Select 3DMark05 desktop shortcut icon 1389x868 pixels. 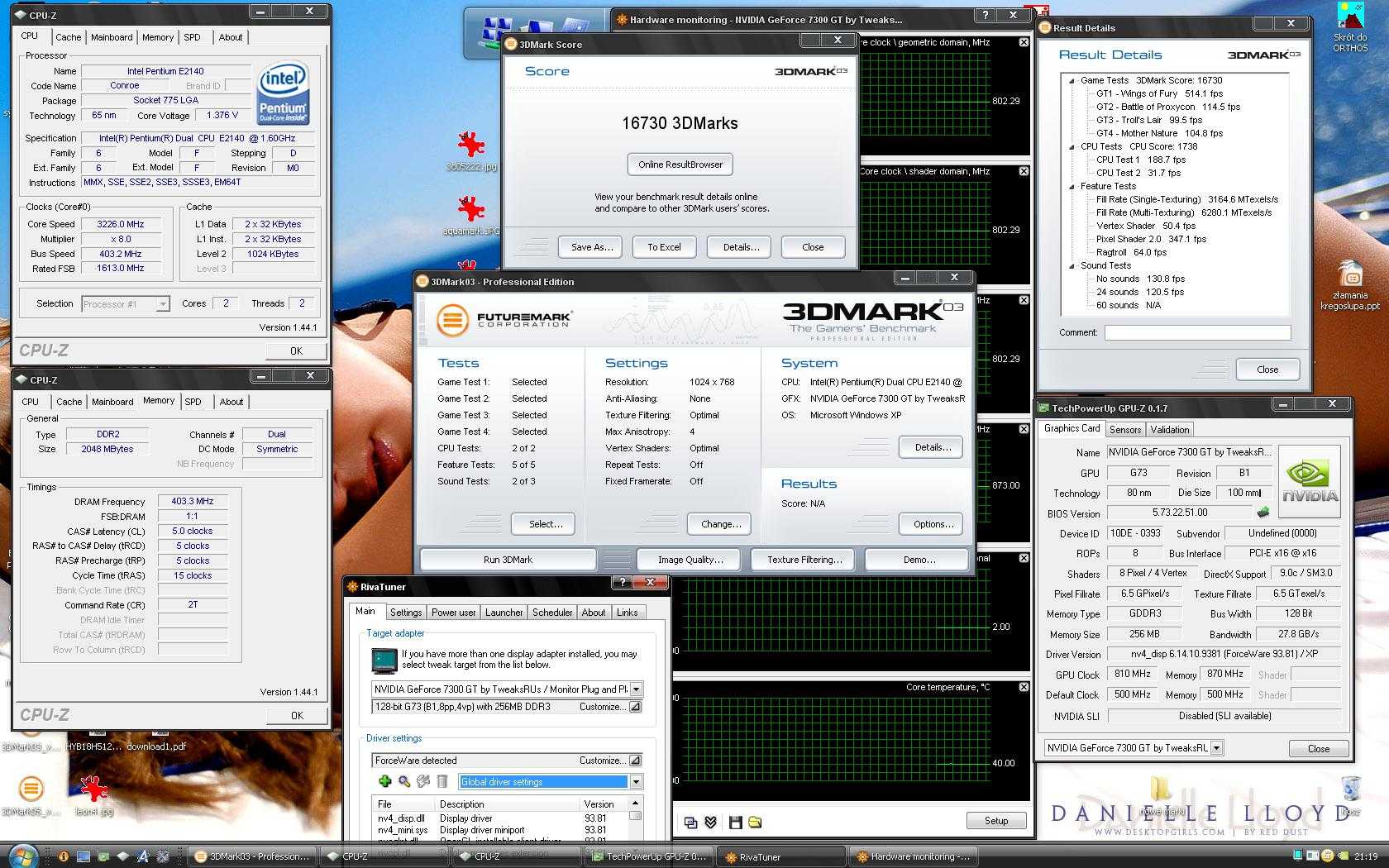coord(31,795)
